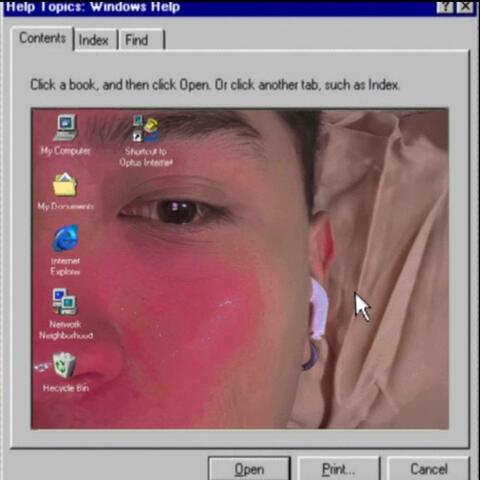The width and height of the screenshot is (480, 480).
Task: Select the Network Neighborhood icon
Action: coord(65,302)
